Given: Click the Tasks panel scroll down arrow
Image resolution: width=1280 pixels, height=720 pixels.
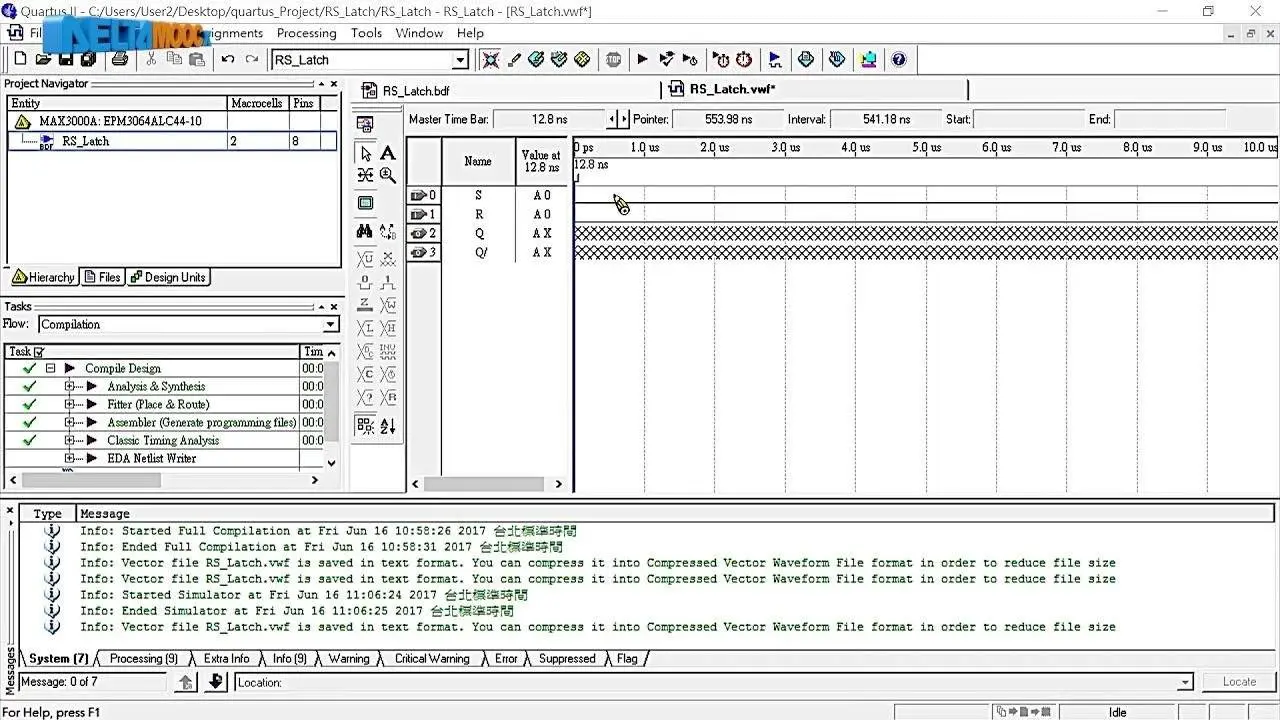Looking at the screenshot, I should click(332, 463).
